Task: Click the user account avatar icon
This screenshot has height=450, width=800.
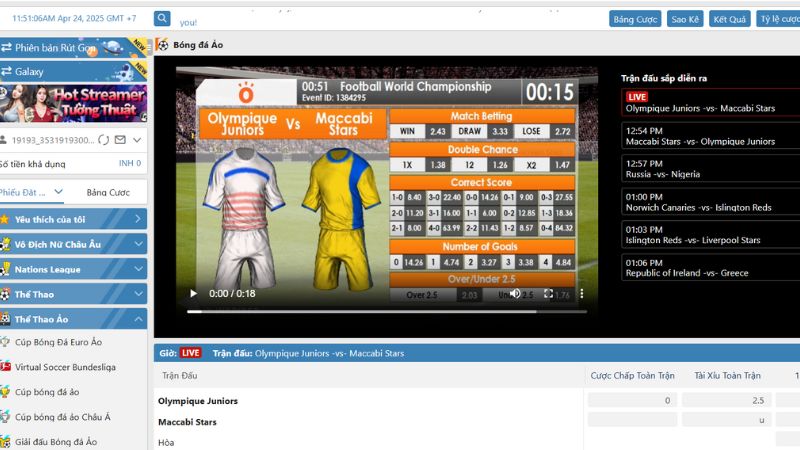Action: [4, 140]
